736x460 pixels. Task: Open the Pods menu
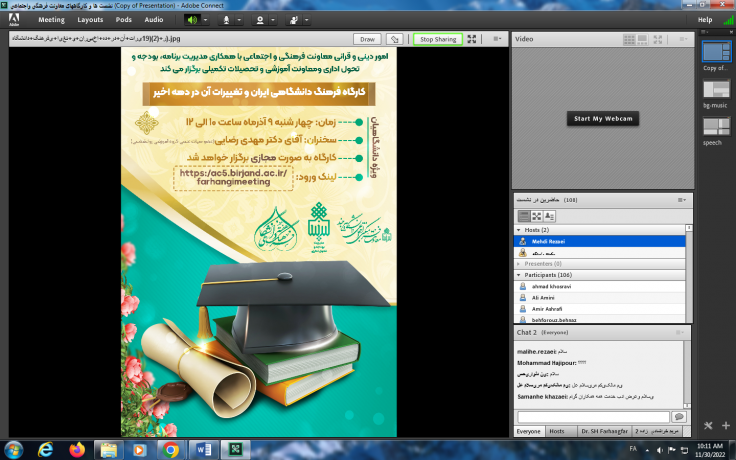[x=123, y=19]
